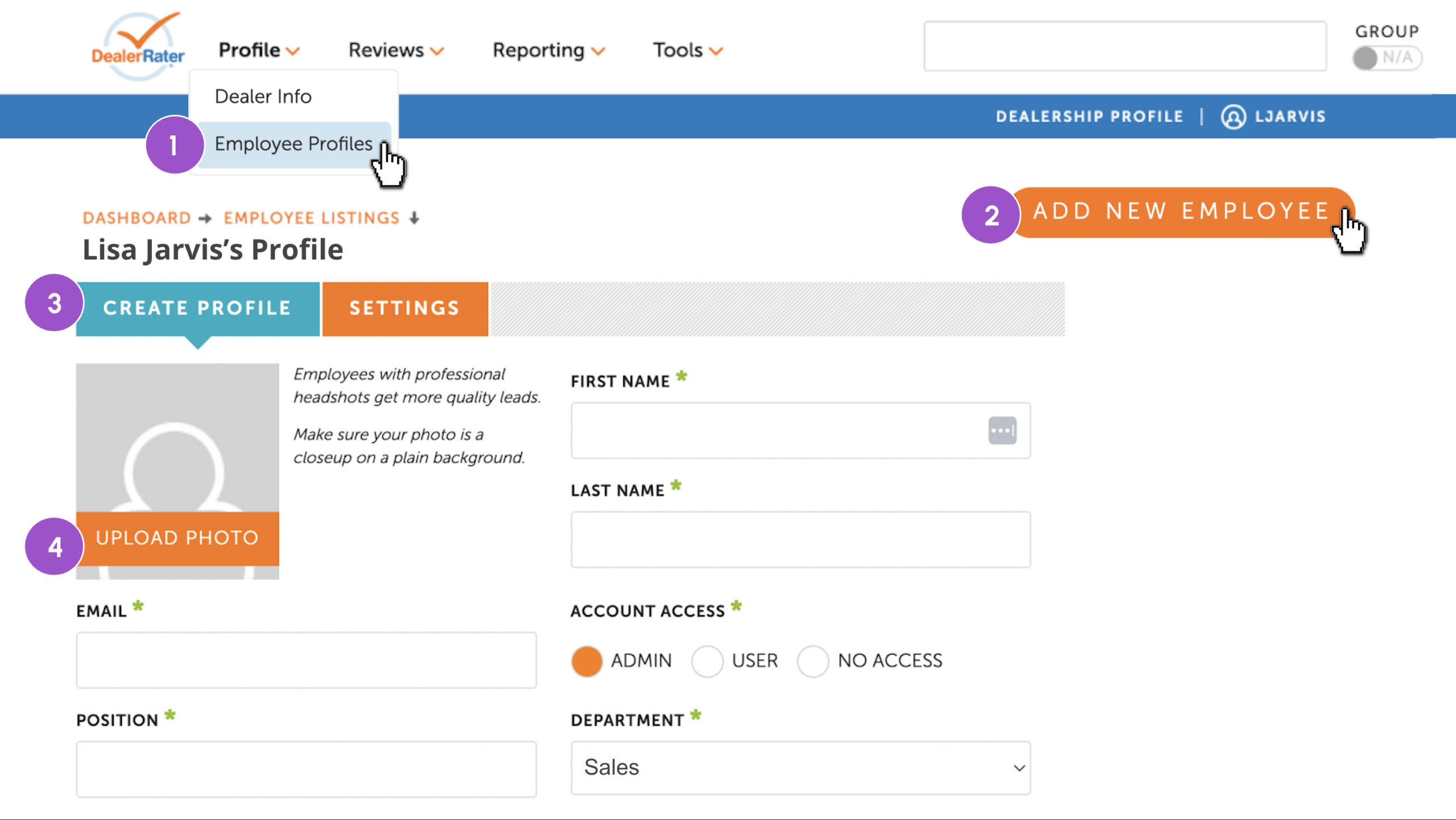The width and height of the screenshot is (1456, 820).
Task: Choose Employee Profiles from Profile menu
Action: 293,145
